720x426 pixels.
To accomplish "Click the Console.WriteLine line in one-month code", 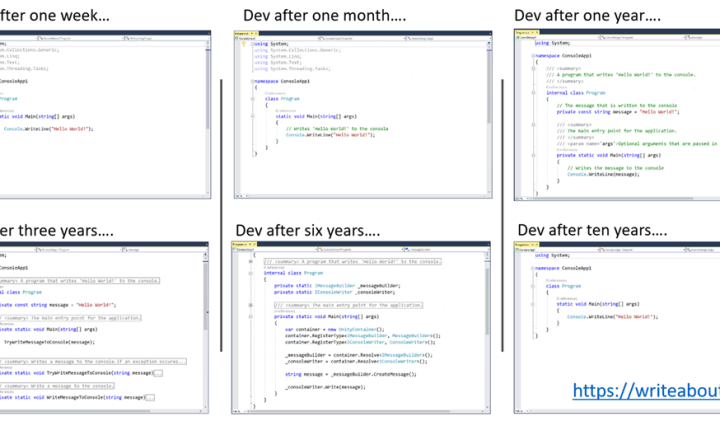I will [x=330, y=134].
